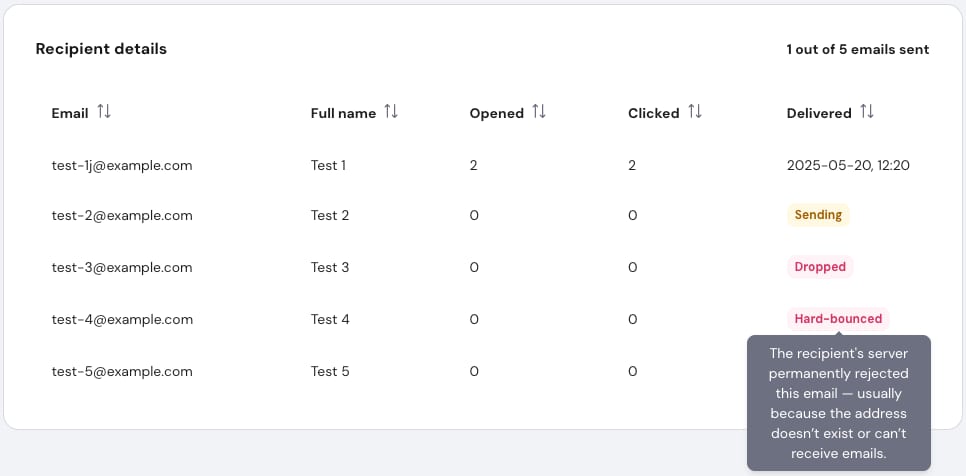Click the Full name column header
The width and height of the screenshot is (966, 476).
tap(343, 113)
